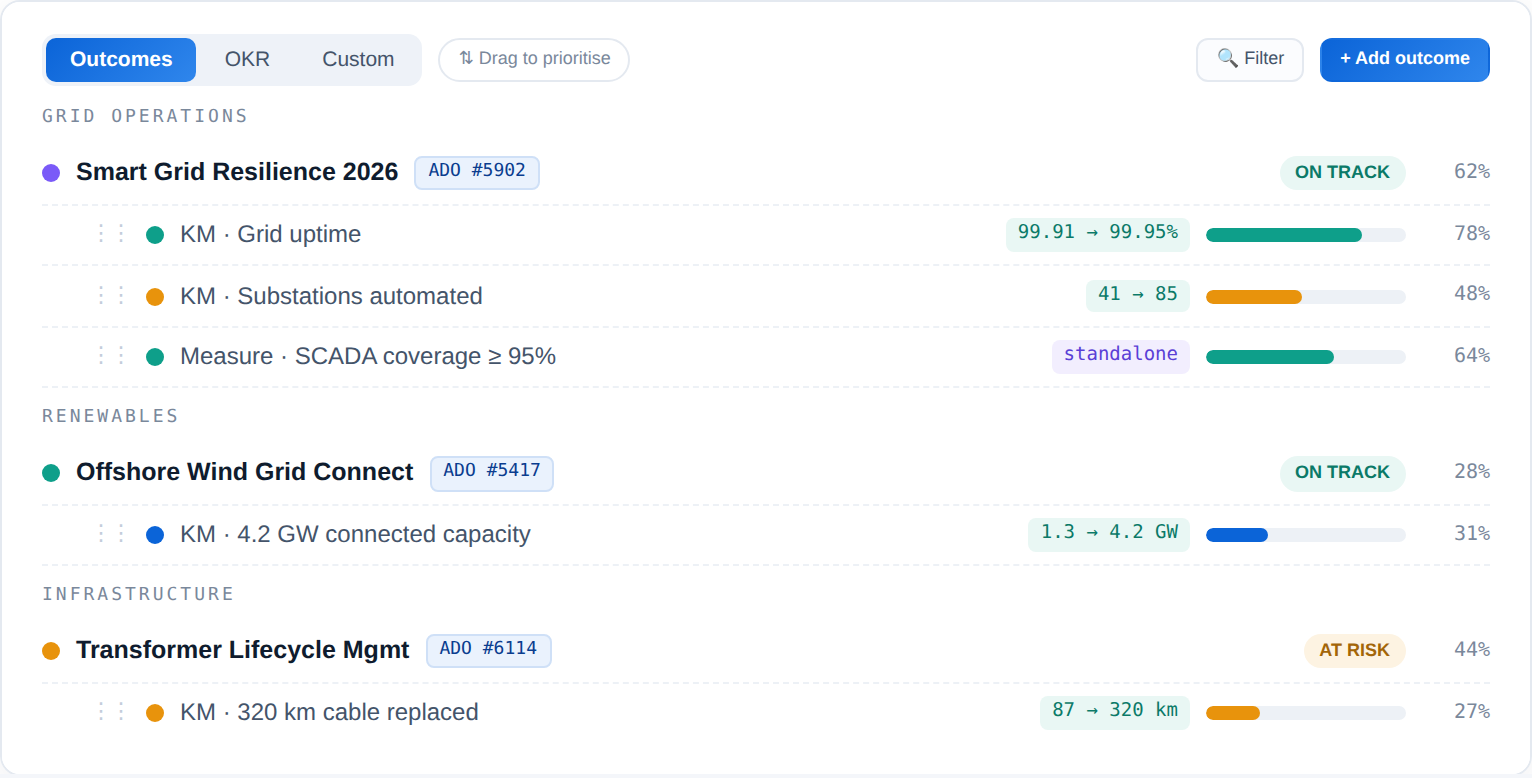Open the Filter button
Screen dimensions: 1532x778
[1250, 59]
